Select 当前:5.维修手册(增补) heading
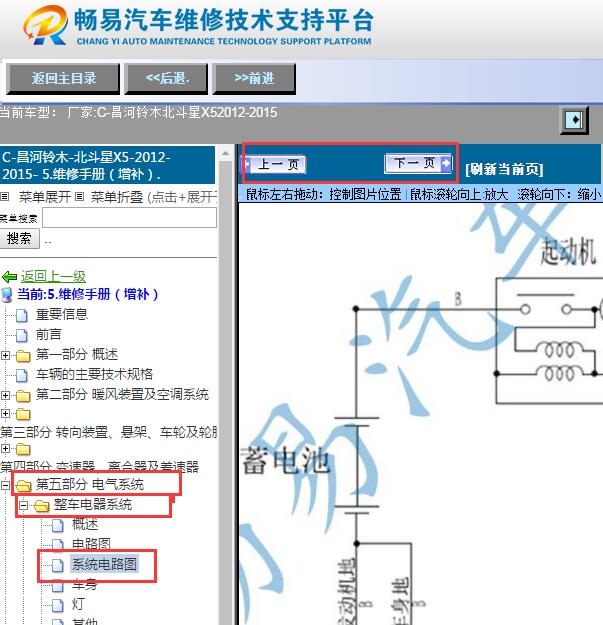Viewport: 603px width, 625px height. coord(88,295)
